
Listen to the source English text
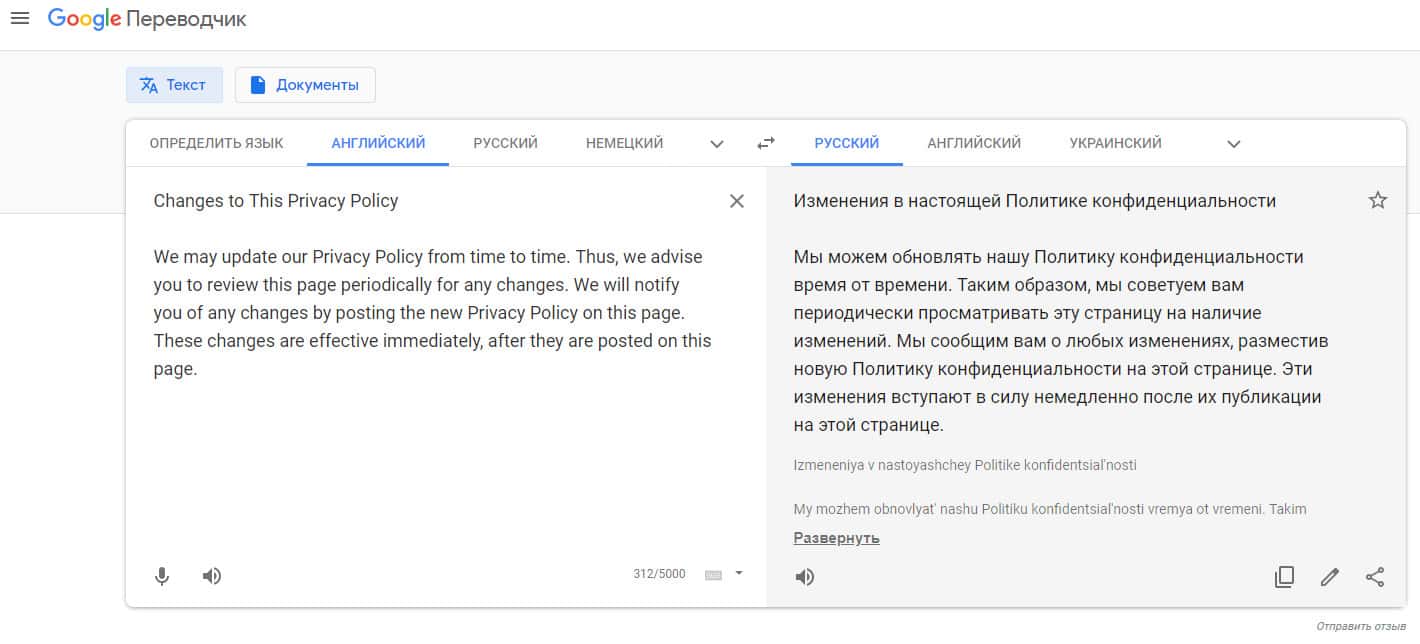coord(212,576)
